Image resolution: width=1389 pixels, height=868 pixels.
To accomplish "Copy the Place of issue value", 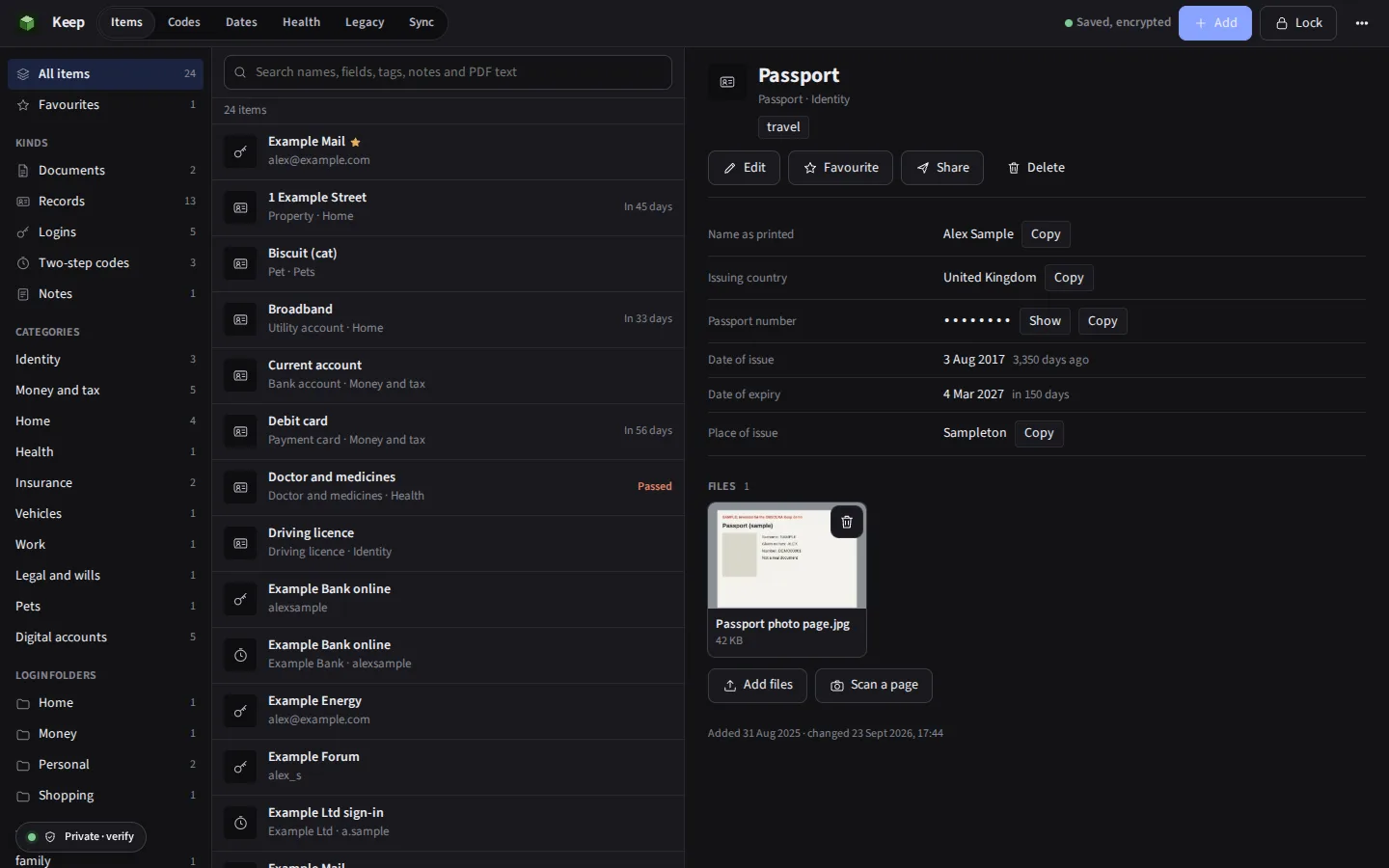I will pos(1039,433).
